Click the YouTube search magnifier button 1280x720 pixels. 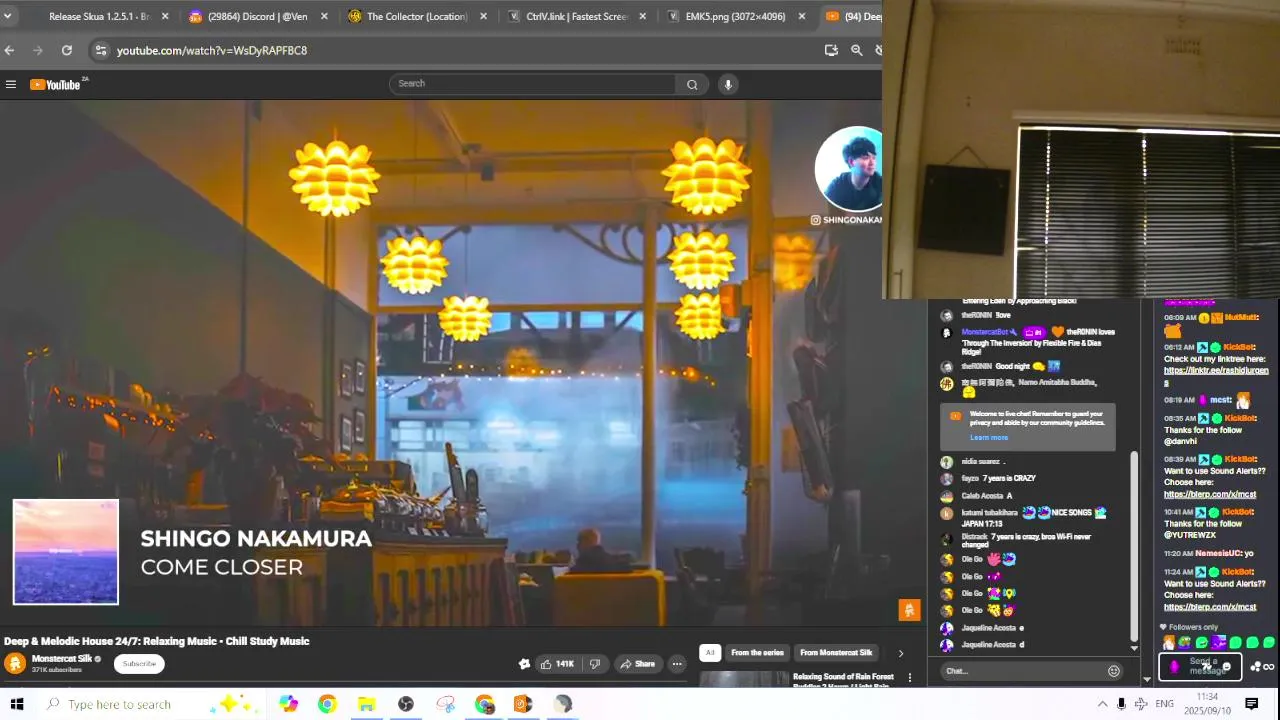pos(692,85)
